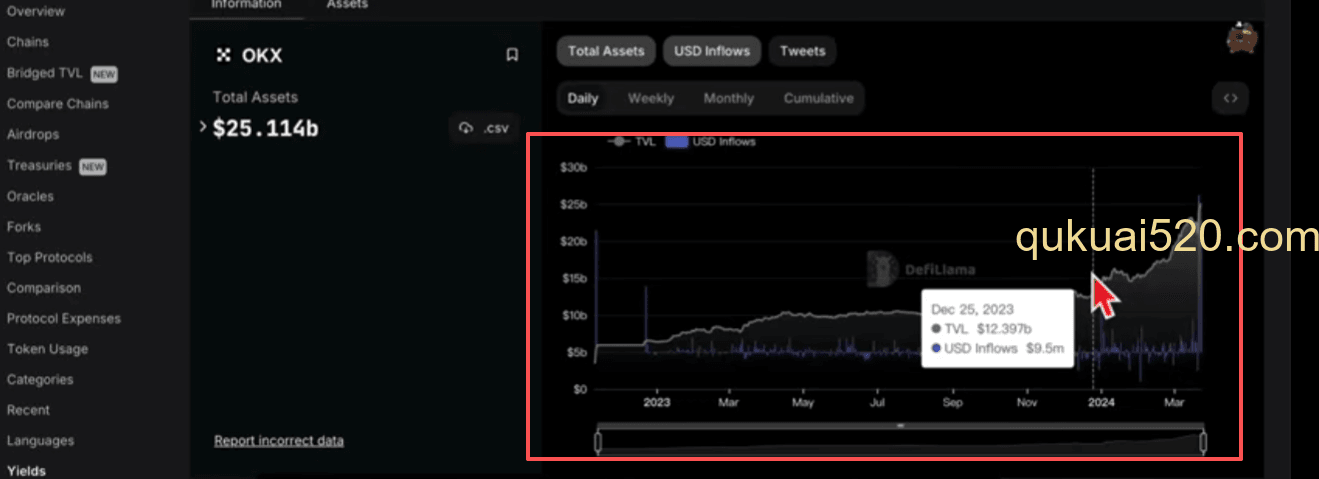Toggle the USD Inflows chart option
Image resolution: width=1319 pixels, height=479 pixels.
712,51
